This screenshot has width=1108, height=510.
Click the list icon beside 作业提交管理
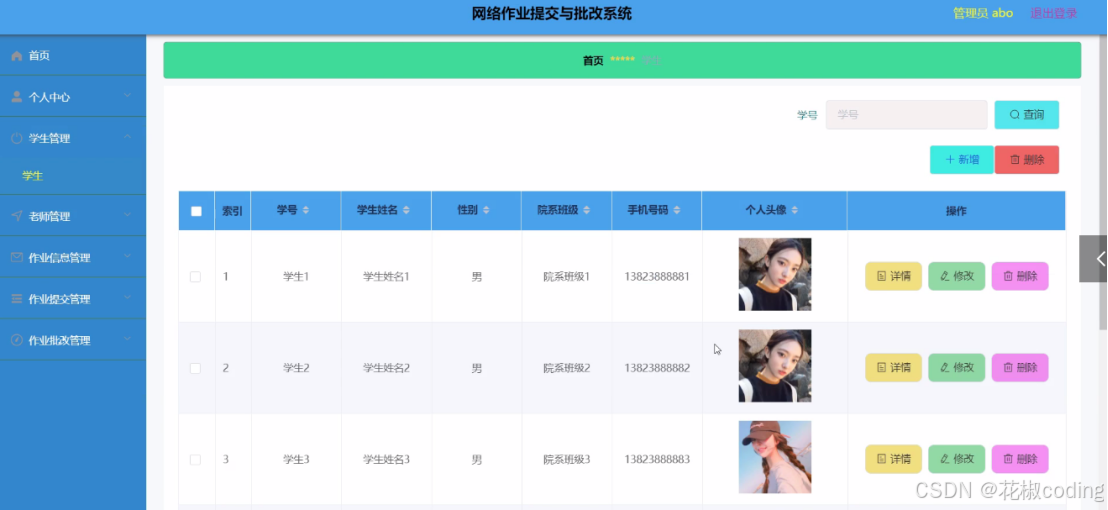[17, 299]
